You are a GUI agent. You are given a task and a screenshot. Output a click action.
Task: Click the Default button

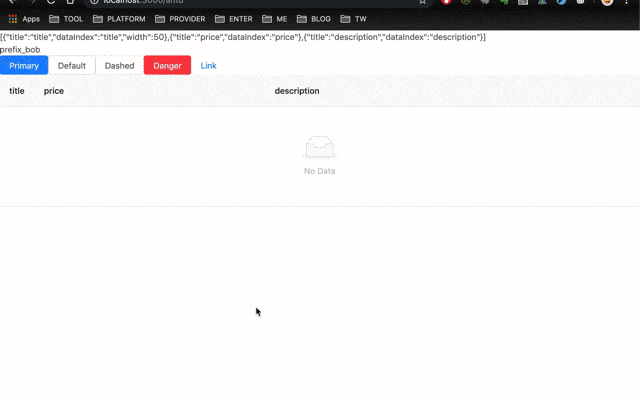tap(72, 65)
